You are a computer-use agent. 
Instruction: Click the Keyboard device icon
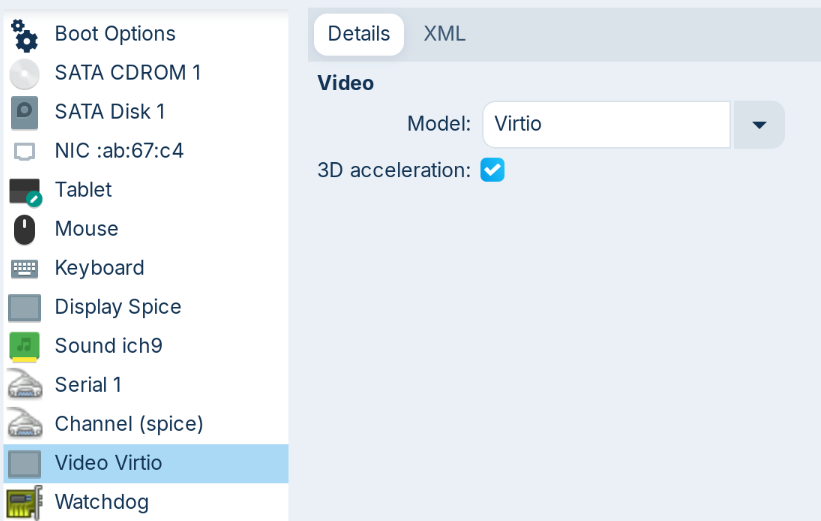pos(25,268)
